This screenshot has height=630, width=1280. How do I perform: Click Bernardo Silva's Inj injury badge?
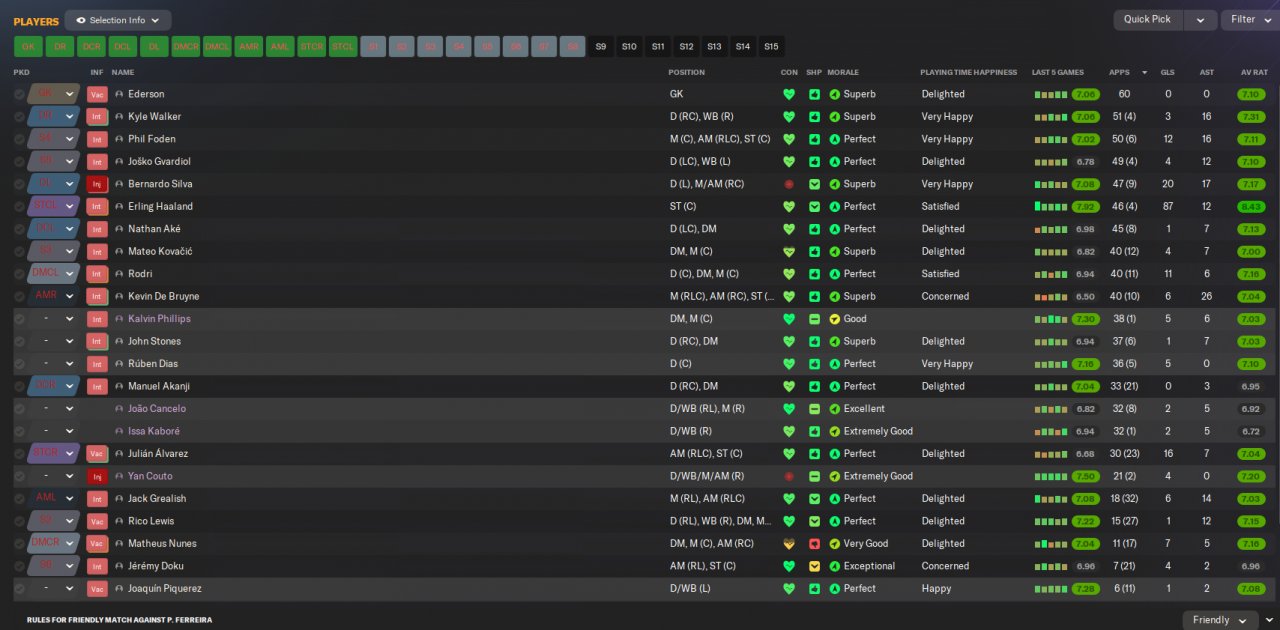(x=97, y=184)
